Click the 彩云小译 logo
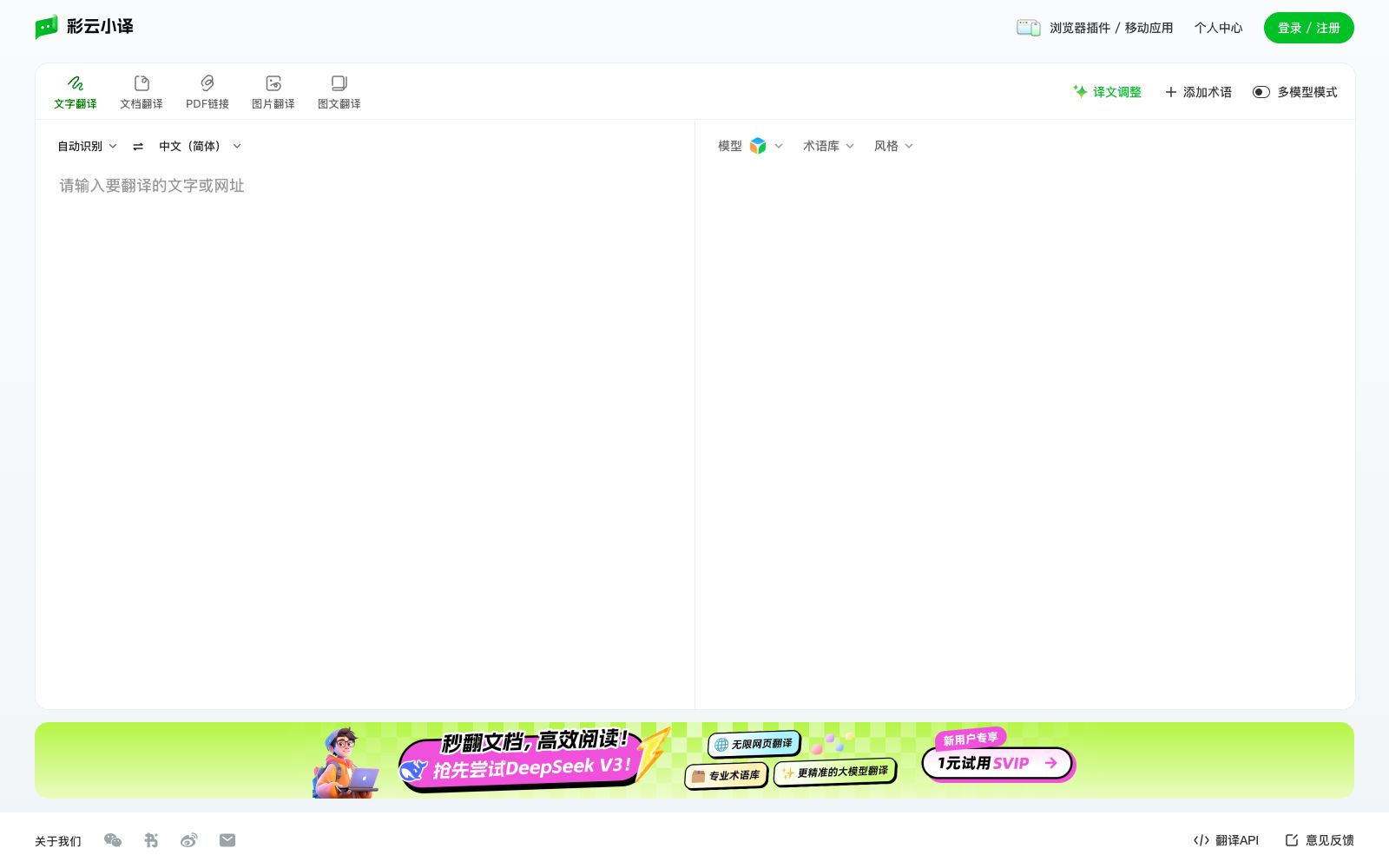This screenshot has width=1389, height=868. [x=84, y=27]
